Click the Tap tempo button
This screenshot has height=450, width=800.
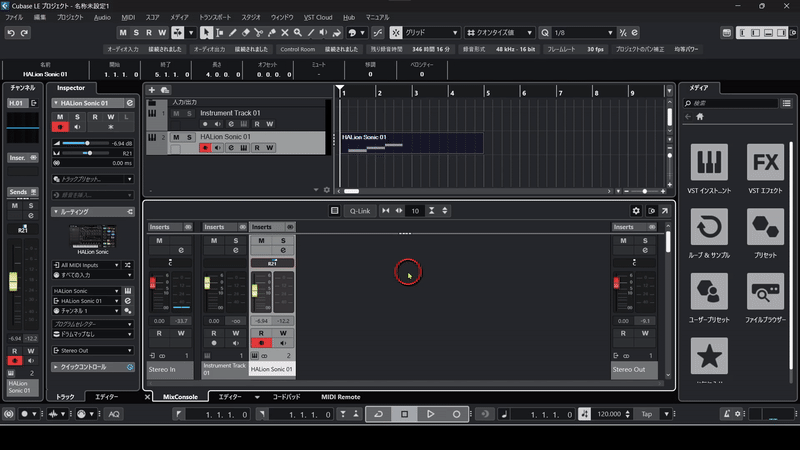pos(646,414)
